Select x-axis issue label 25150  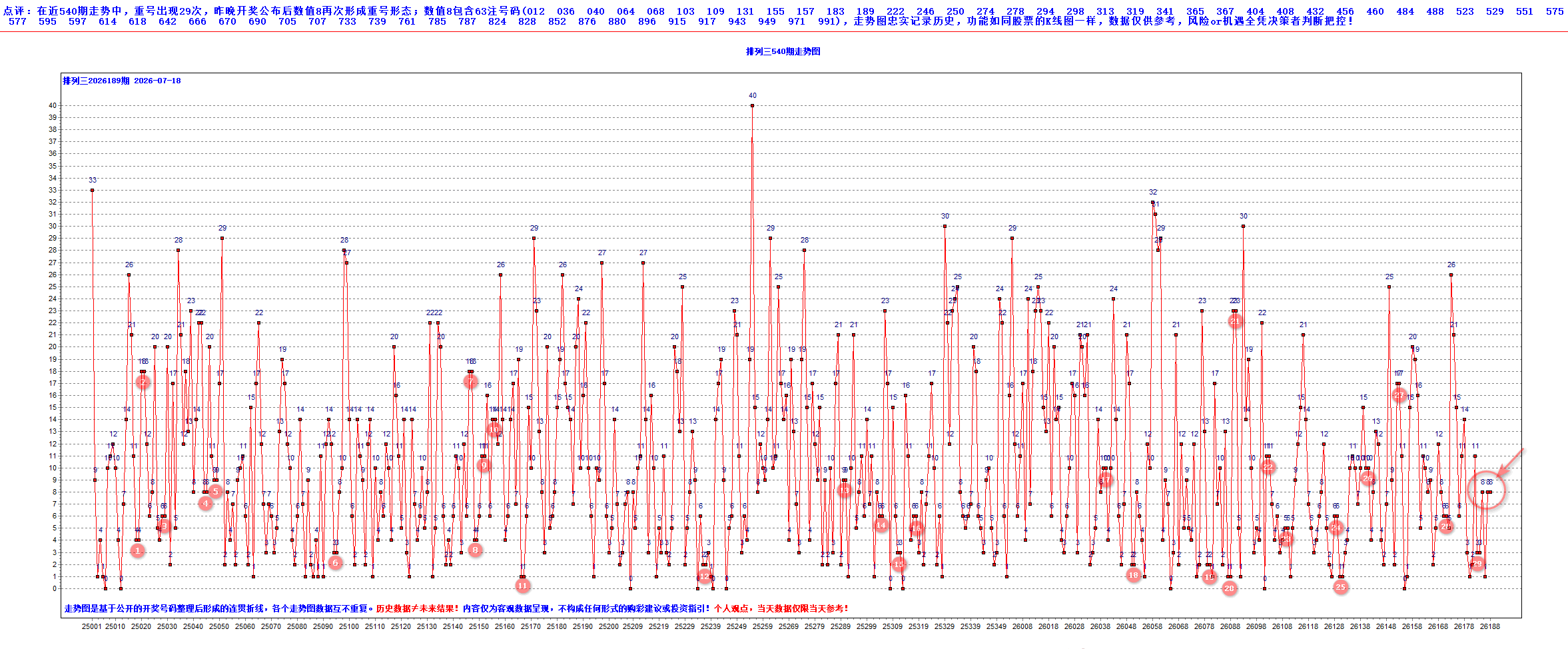point(479,626)
